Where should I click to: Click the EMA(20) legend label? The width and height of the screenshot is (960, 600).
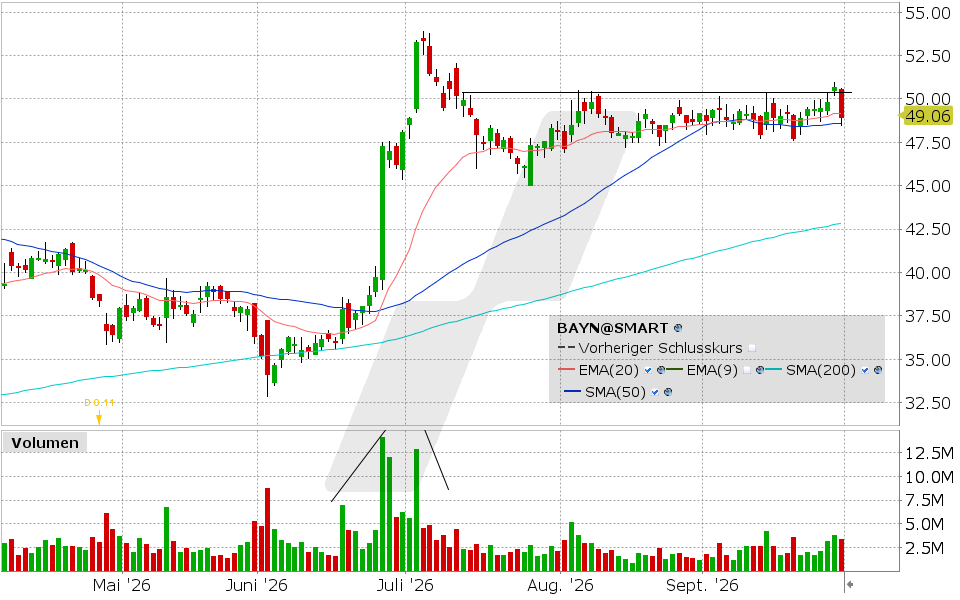tap(609, 370)
